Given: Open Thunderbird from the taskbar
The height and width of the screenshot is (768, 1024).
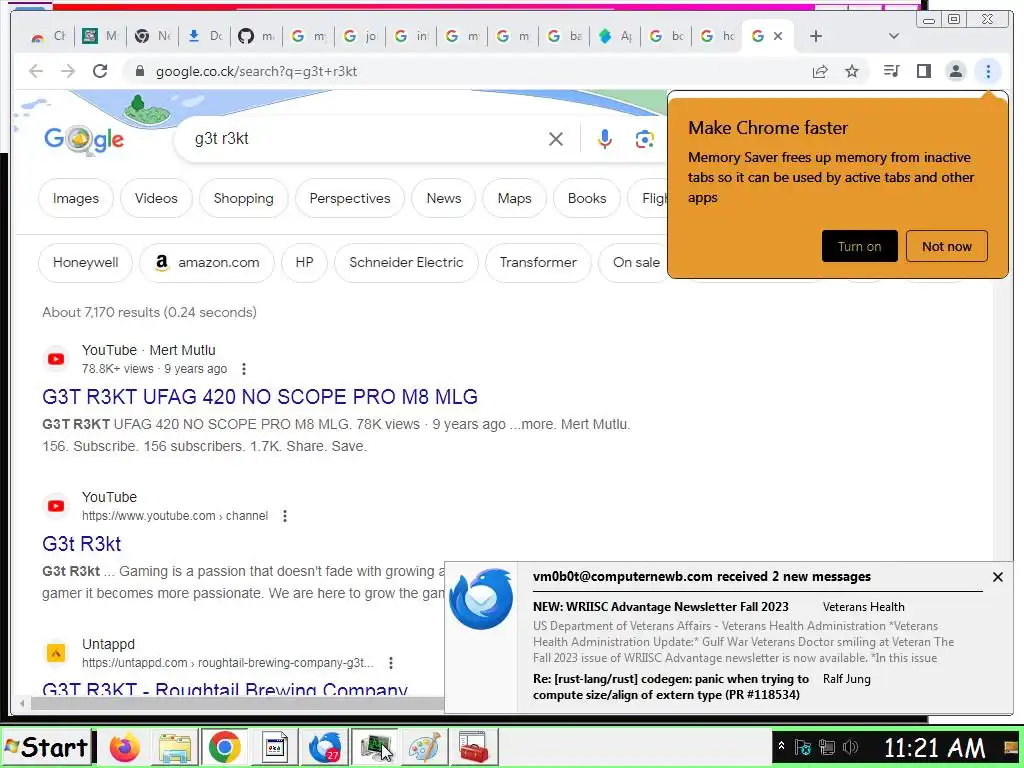Looking at the screenshot, I should point(325,747).
